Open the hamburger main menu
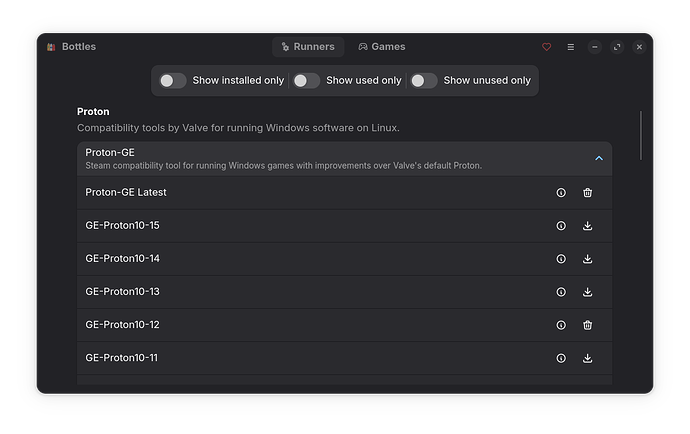Screen dimensions: 690x434 (571, 47)
